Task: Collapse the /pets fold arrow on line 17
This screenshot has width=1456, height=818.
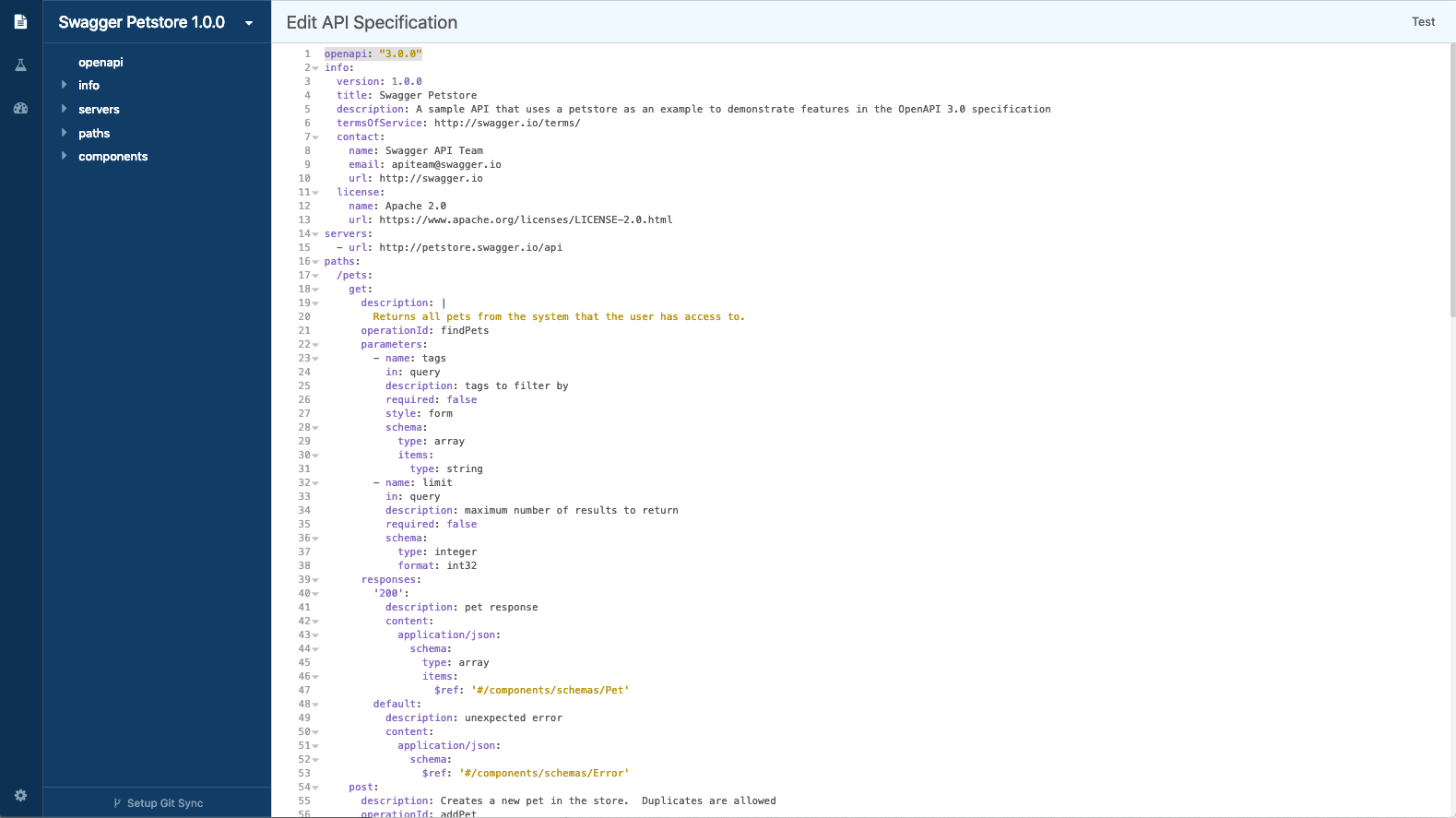Action: tap(315, 276)
